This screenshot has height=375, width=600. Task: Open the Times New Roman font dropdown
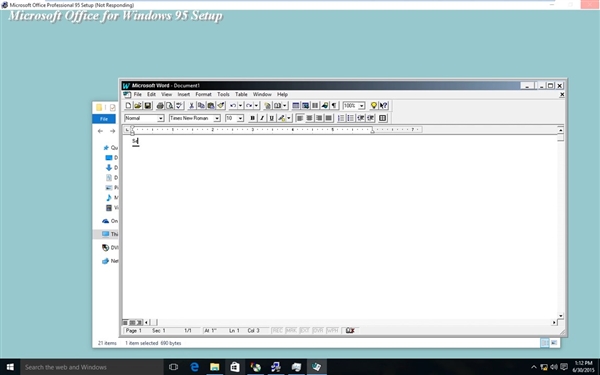tap(217, 118)
